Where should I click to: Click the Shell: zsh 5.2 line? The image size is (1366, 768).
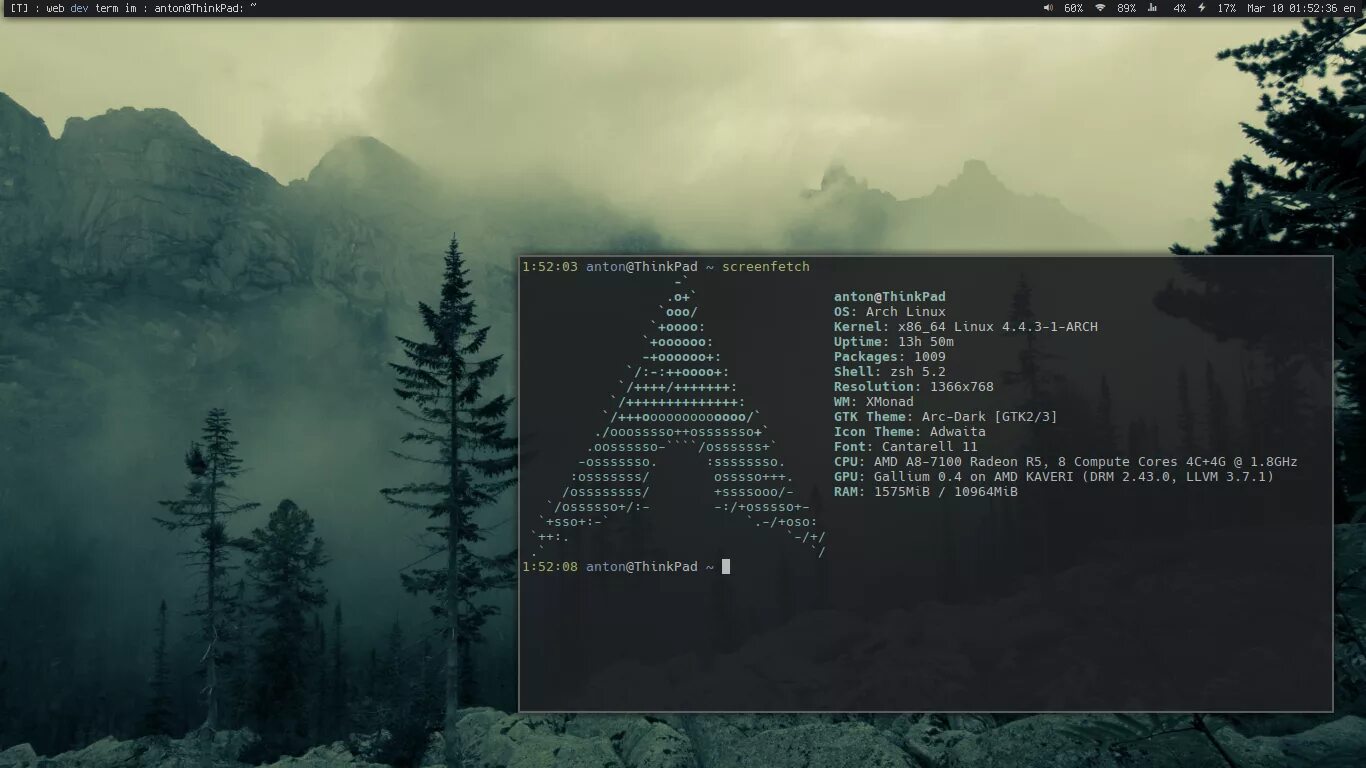pyautogui.click(x=889, y=372)
